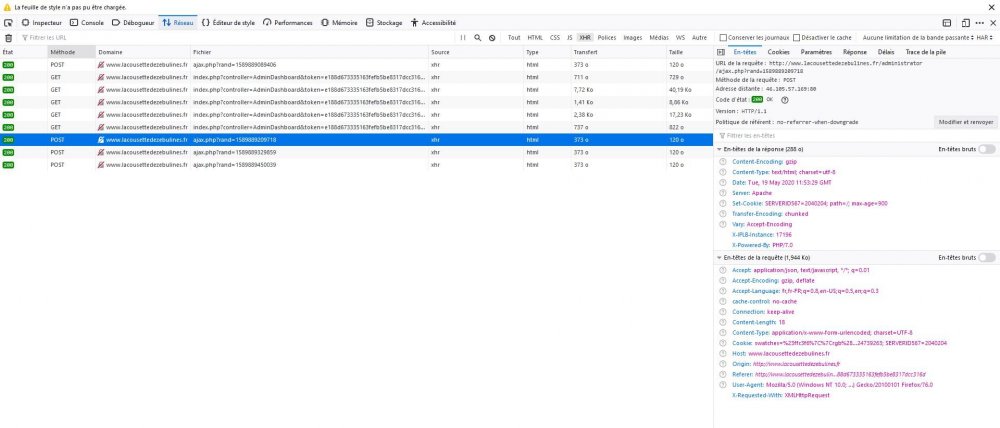This screenshot has height=428, width=1000.
Task: Toggle En-têtes bruts for response headers
Action: (x=987, y=149)
